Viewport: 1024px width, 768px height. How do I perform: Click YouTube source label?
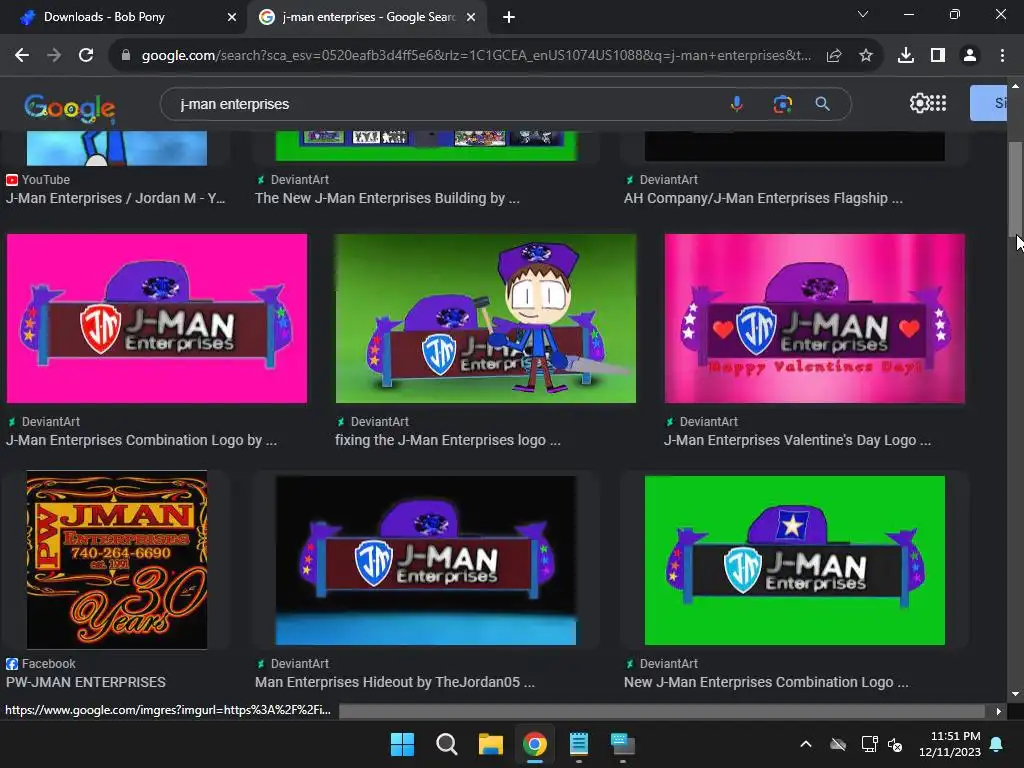(x=45, y=180)
